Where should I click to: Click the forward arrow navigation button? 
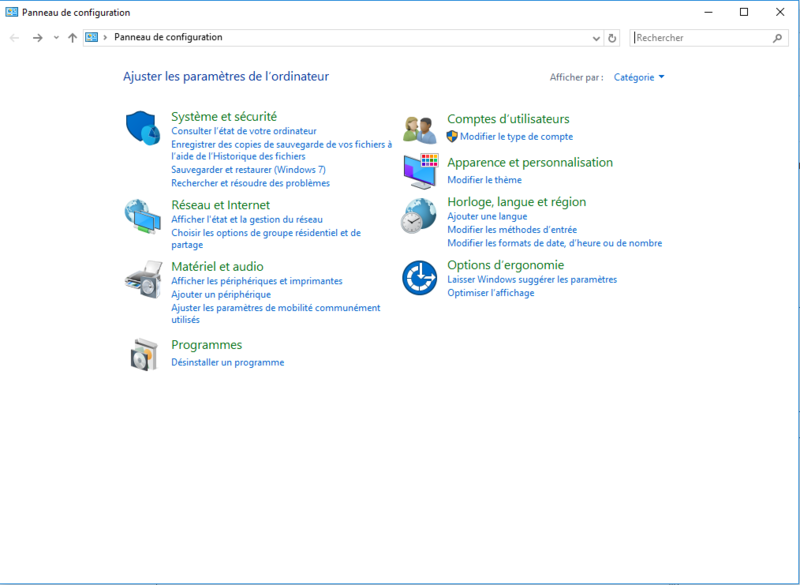[x=37, y=38]
